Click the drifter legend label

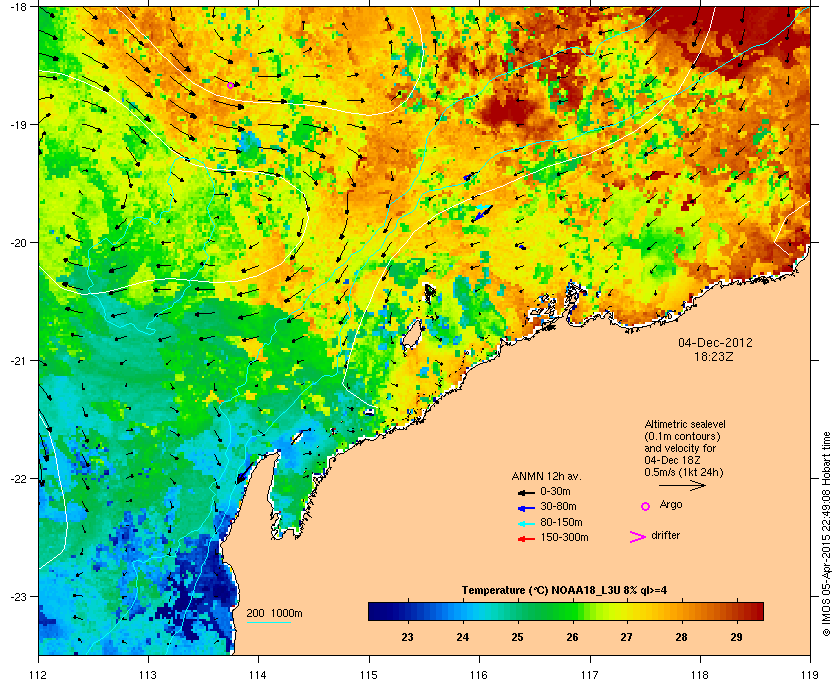[665, 535]
